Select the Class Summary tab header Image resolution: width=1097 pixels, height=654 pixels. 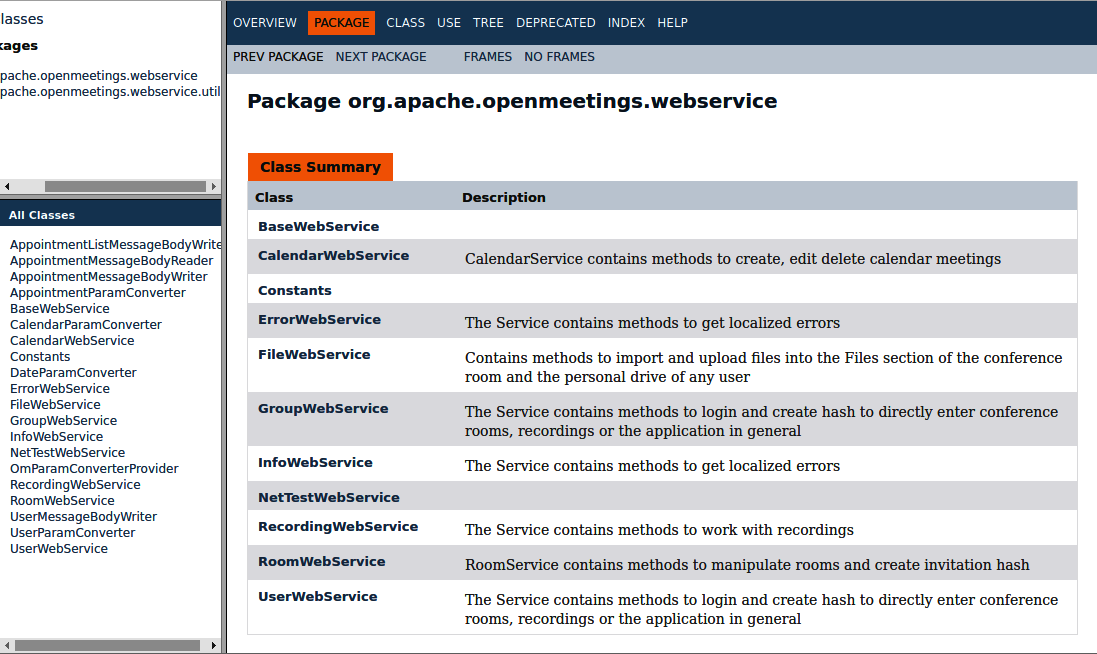point(320,167)
